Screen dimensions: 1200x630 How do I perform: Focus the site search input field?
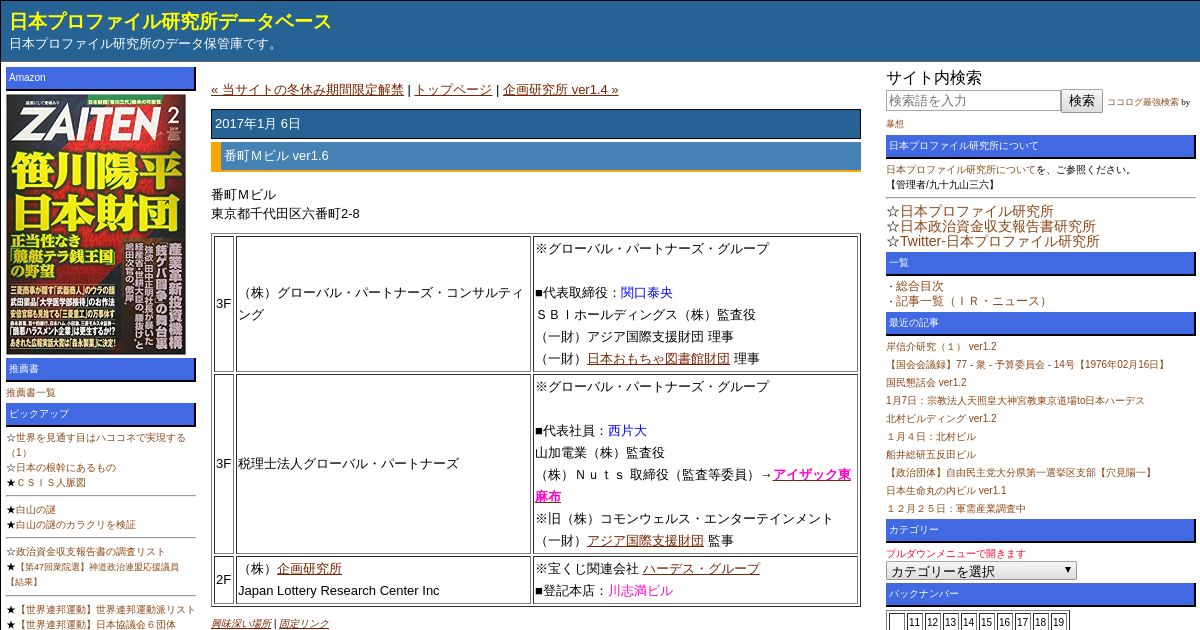tap(973, 101)
